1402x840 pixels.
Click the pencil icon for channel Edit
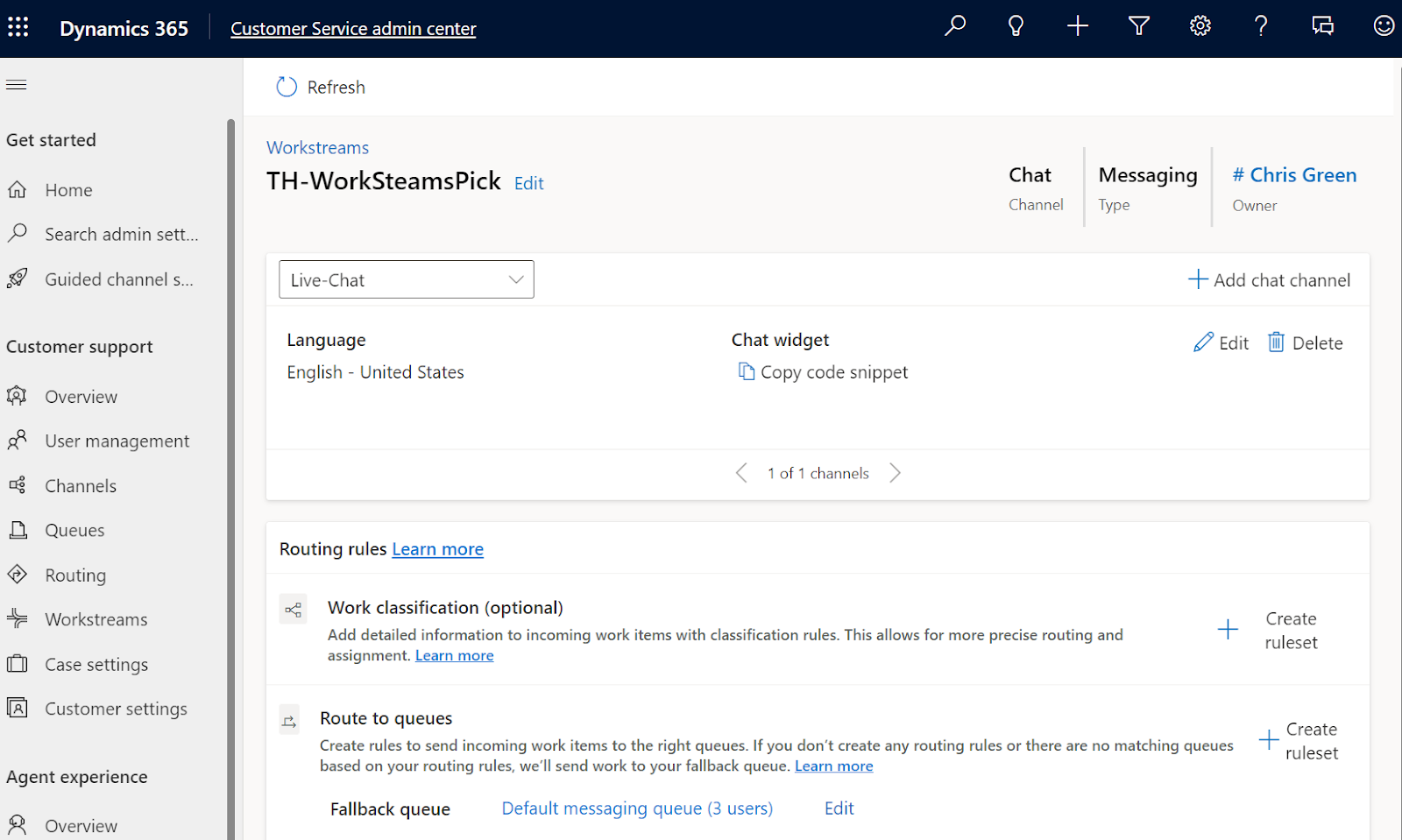pos(1203,342)
